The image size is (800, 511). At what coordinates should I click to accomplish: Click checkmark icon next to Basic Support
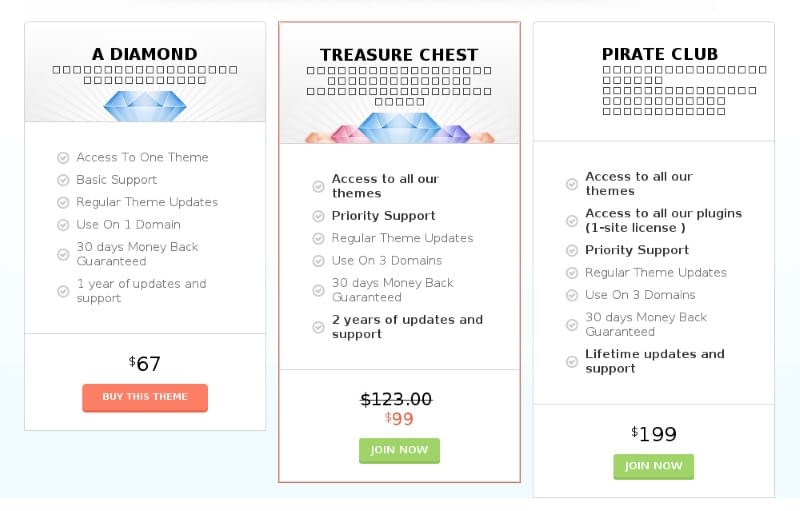63,180
